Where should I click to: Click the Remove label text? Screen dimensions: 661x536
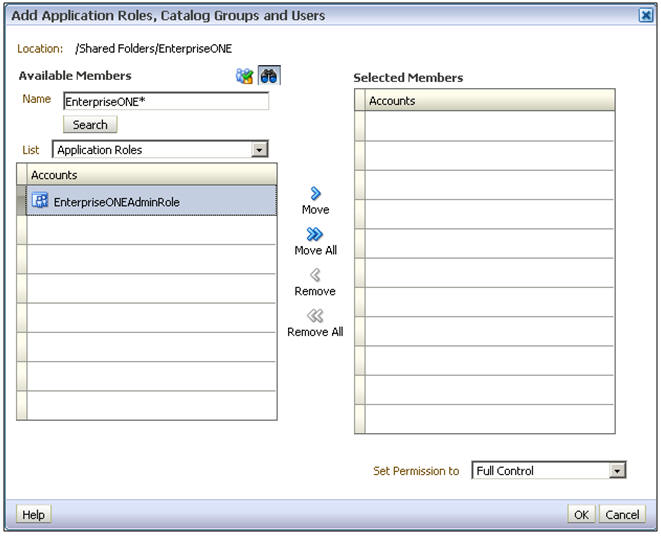click(x=315, y=291)
